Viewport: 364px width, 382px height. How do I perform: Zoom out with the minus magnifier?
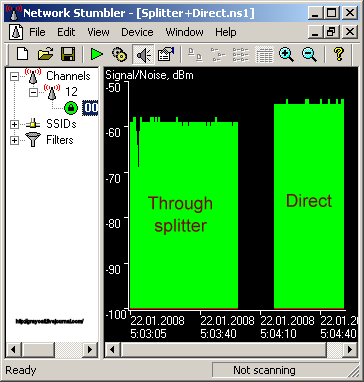pos(309,54)
